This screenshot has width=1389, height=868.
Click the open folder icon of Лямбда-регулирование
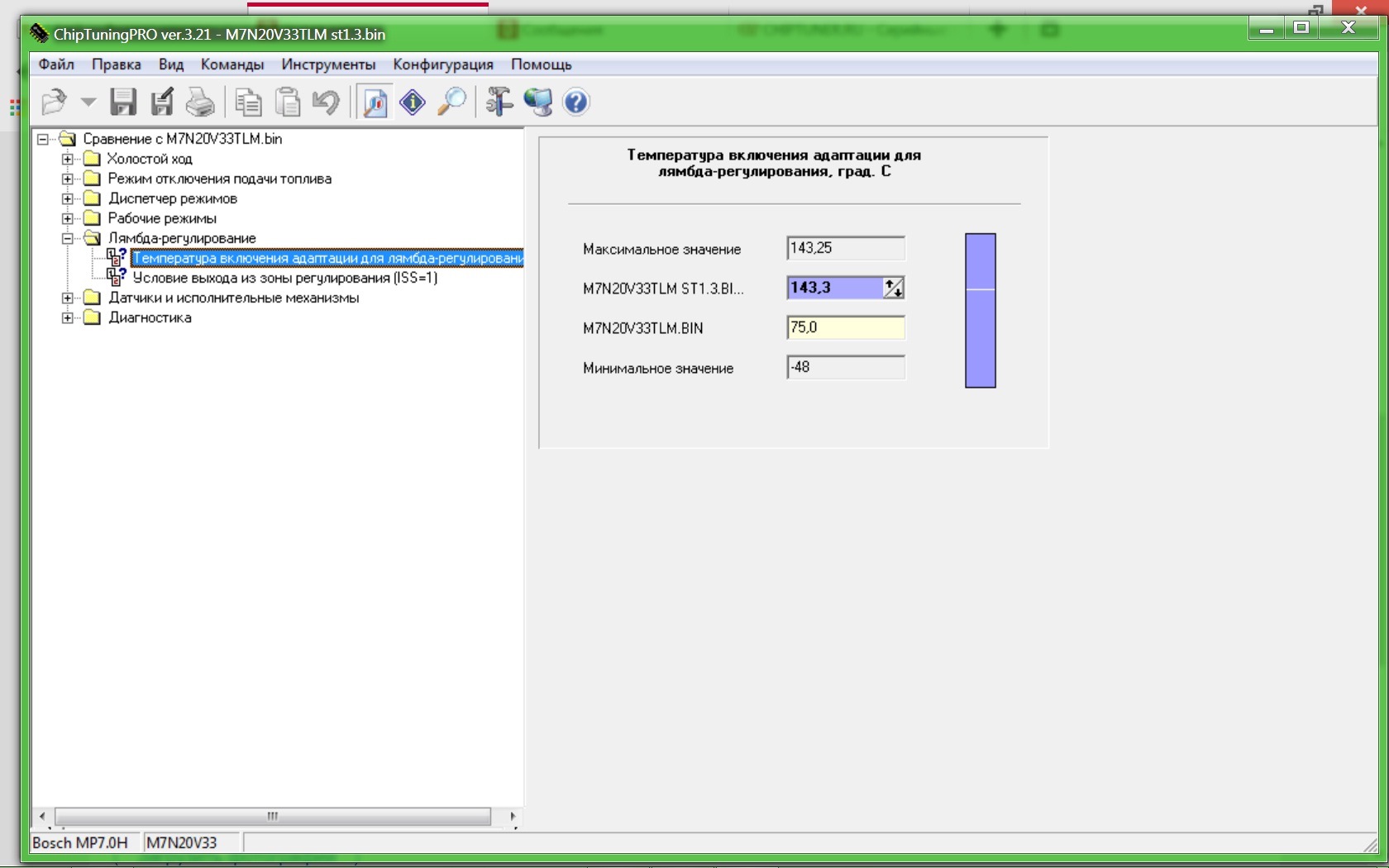point(92,238)
